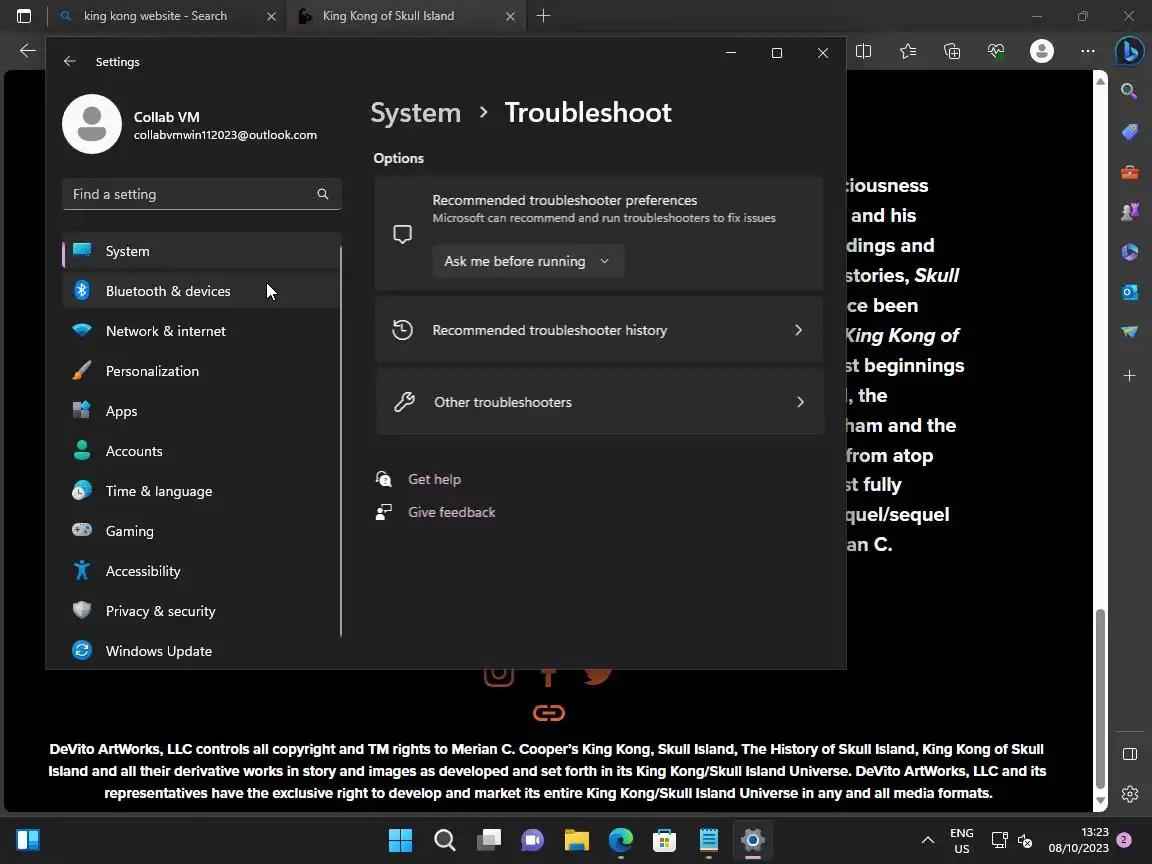This screenshot has width=1152, height=864.
Task: Show hidden system tray icons
Action: [928, 840]
